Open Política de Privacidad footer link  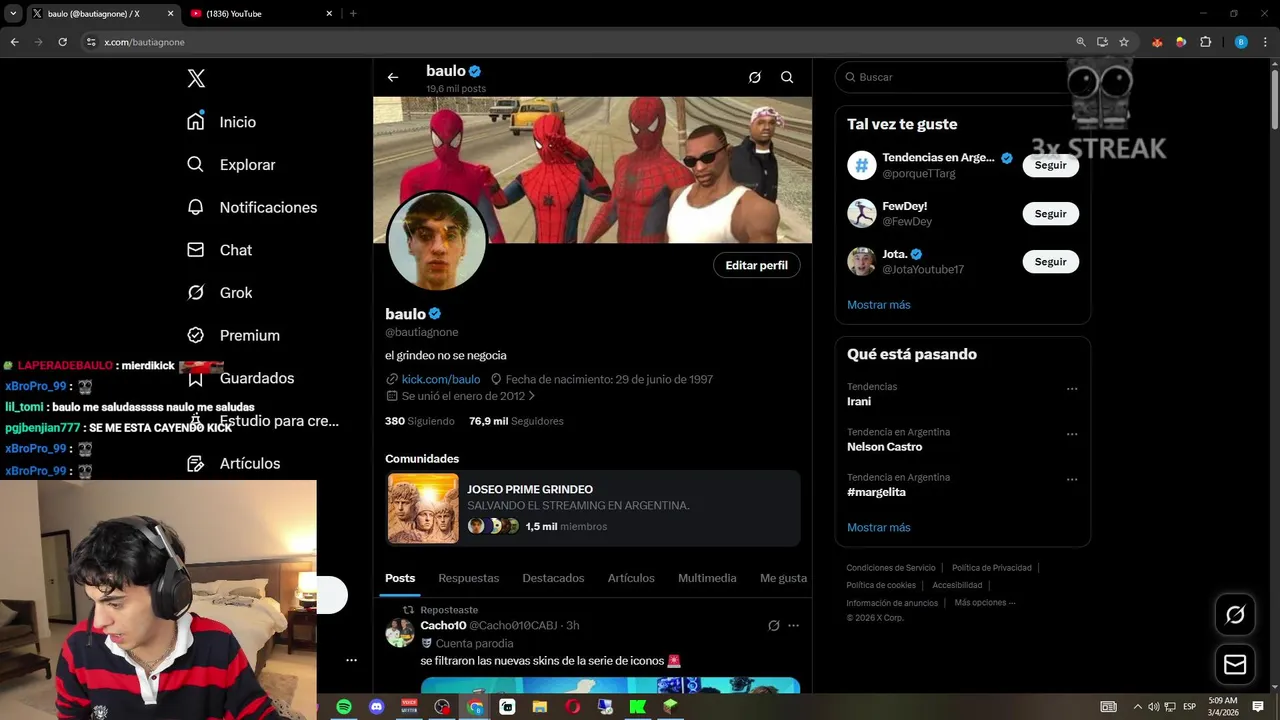tap(992, 568)
